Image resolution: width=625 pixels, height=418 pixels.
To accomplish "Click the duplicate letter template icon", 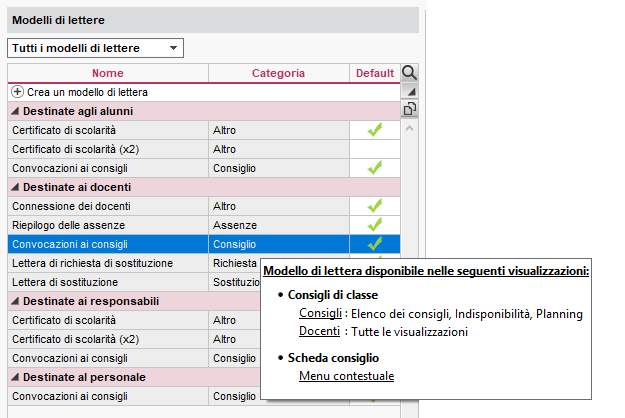I will 409,109.
